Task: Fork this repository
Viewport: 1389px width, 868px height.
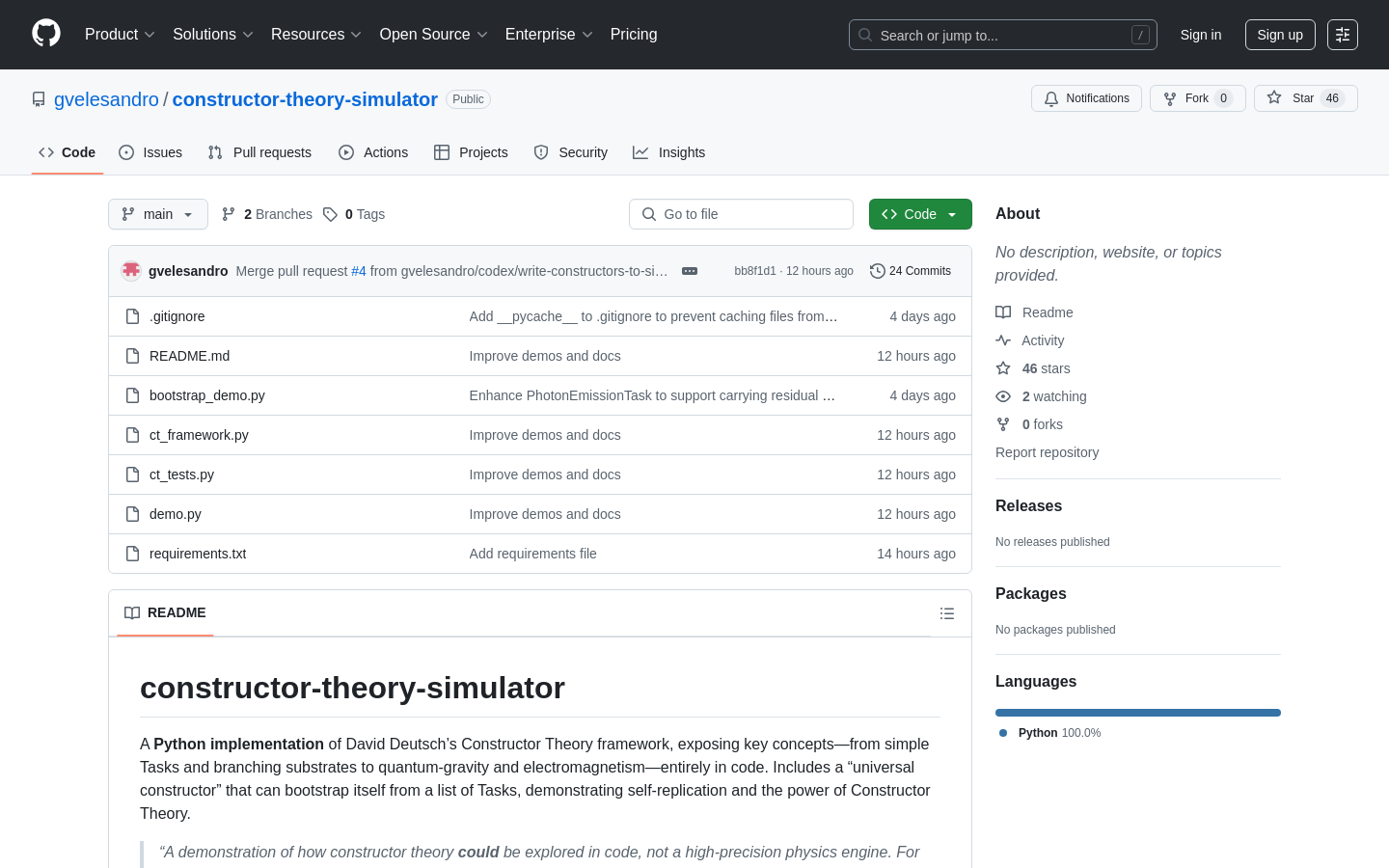Action: tap(1197, 98)
